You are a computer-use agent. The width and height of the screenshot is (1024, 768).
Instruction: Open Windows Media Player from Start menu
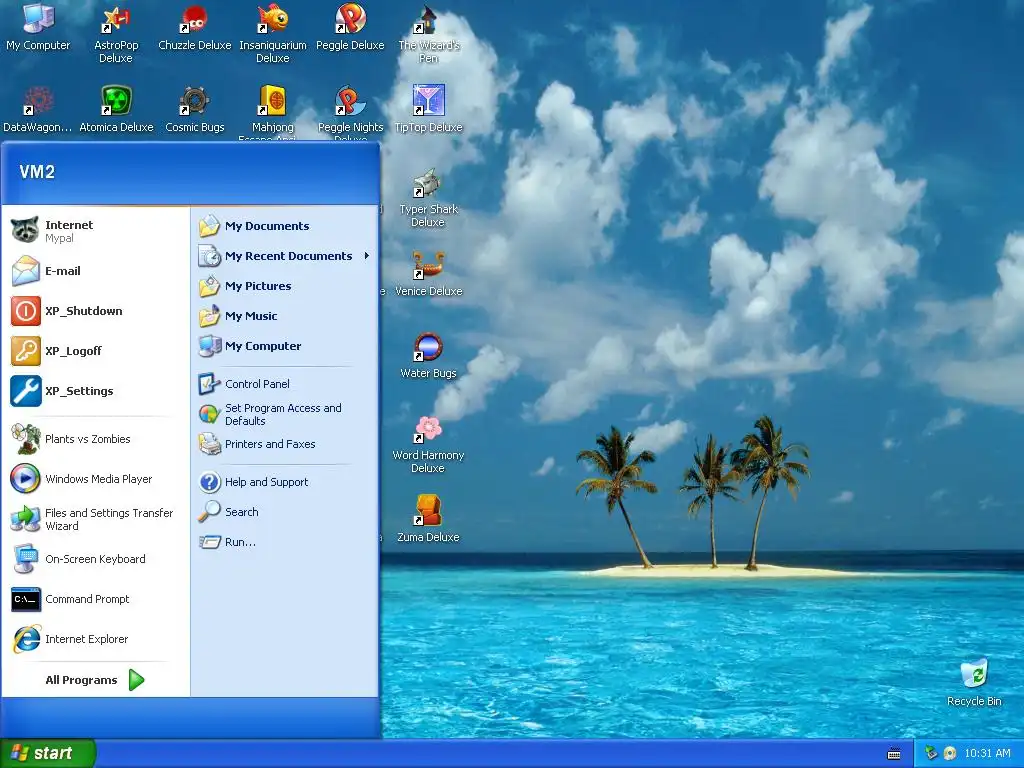[96, 479]
